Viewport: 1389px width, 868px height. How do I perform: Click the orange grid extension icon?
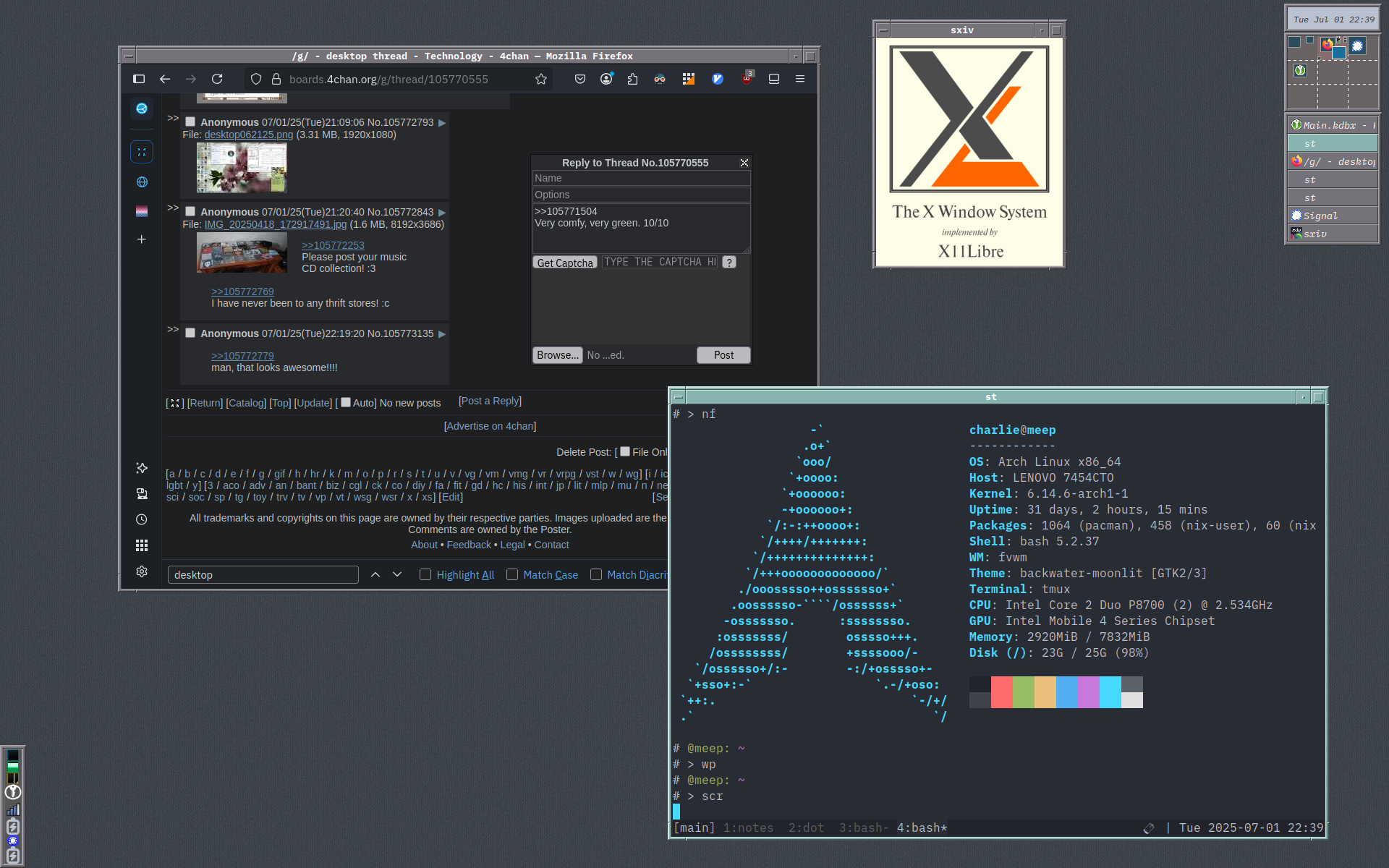point(689,79)
